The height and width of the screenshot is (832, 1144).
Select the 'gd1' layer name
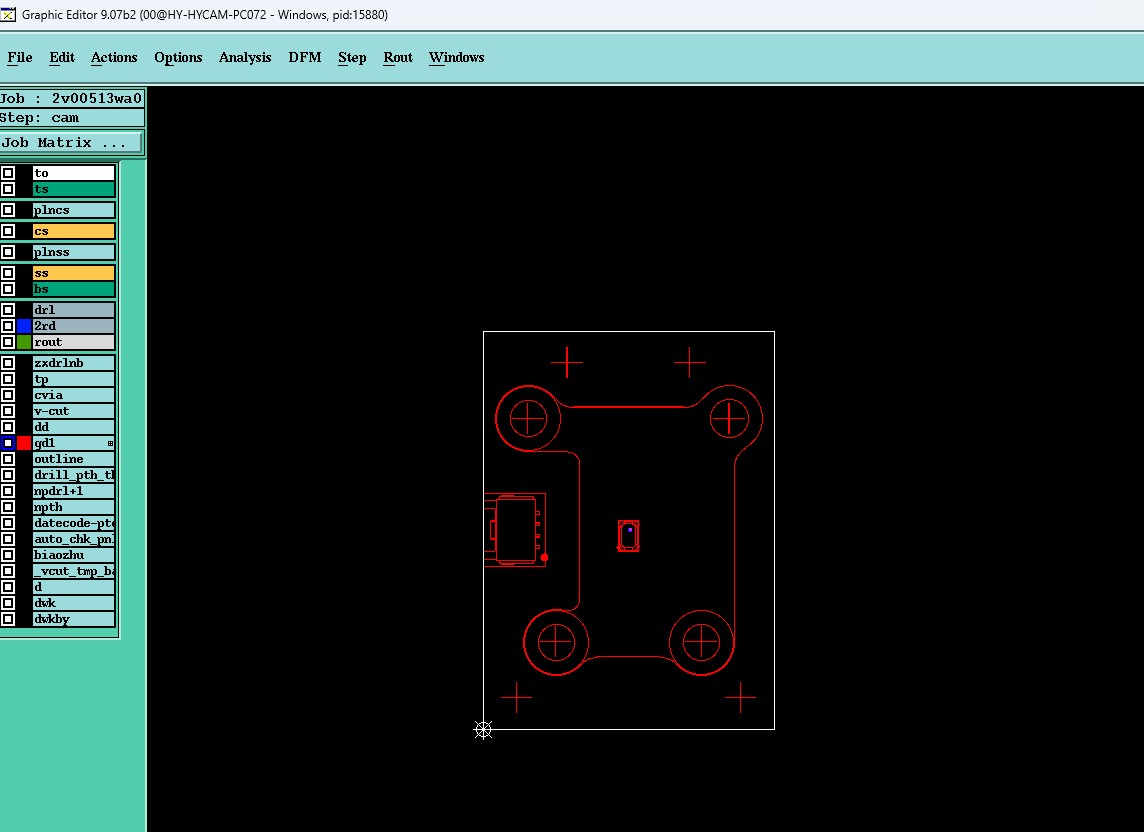pos(74,443)
